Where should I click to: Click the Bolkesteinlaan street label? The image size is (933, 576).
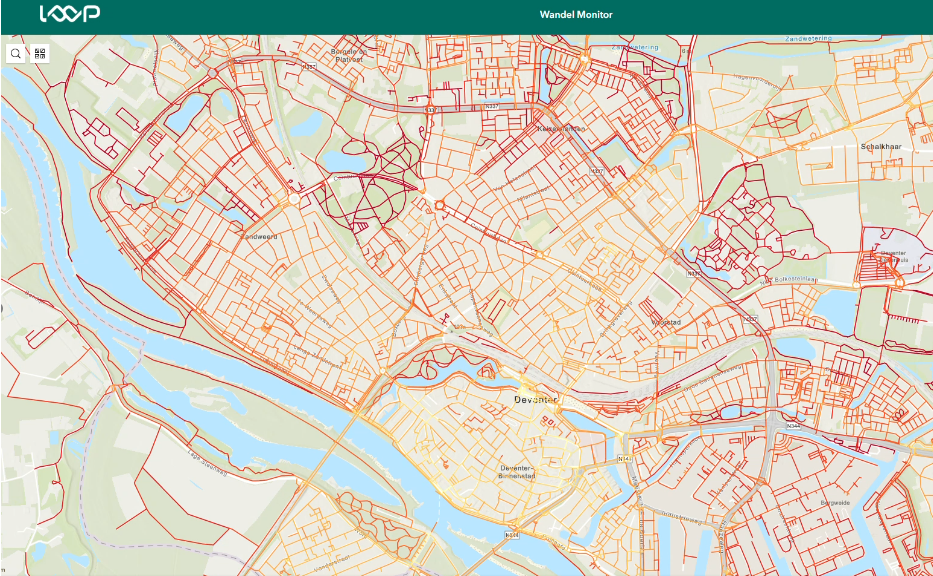796,279
